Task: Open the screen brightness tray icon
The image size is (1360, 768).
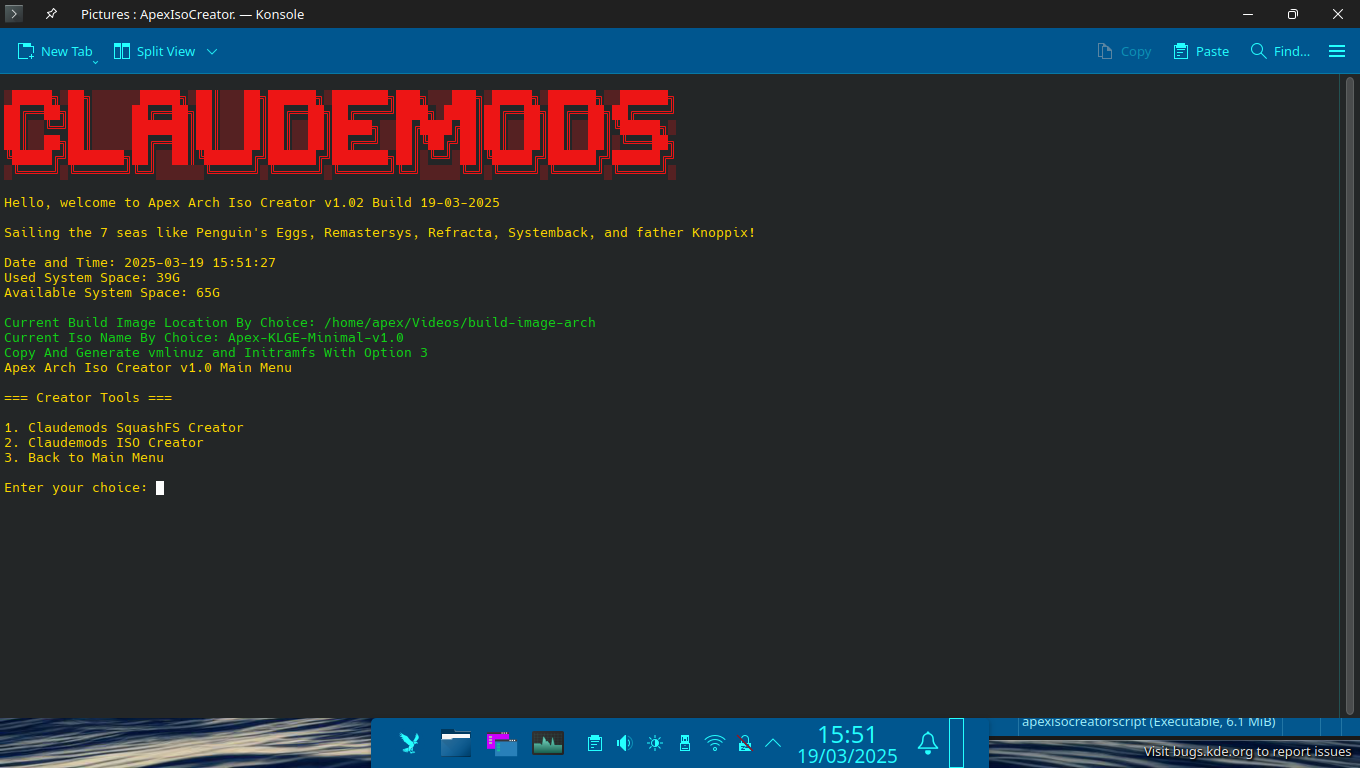Action: click(655, 743)
